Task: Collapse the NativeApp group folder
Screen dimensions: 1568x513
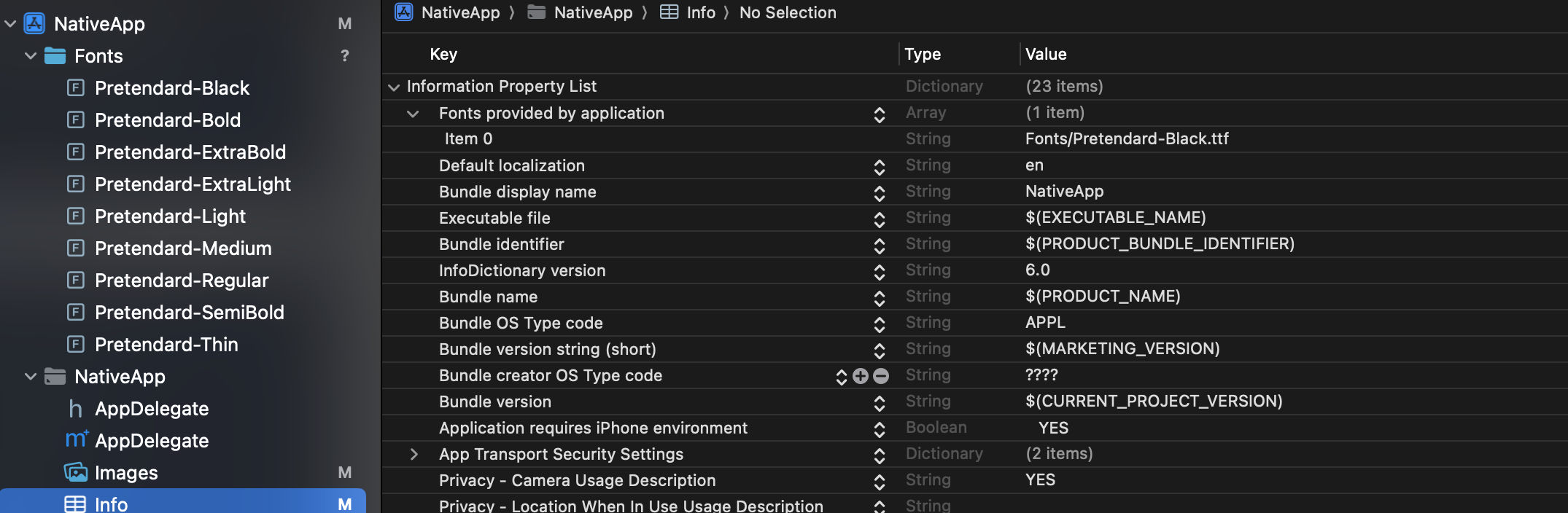Action: pyautogui.click(x=31, y=377)
